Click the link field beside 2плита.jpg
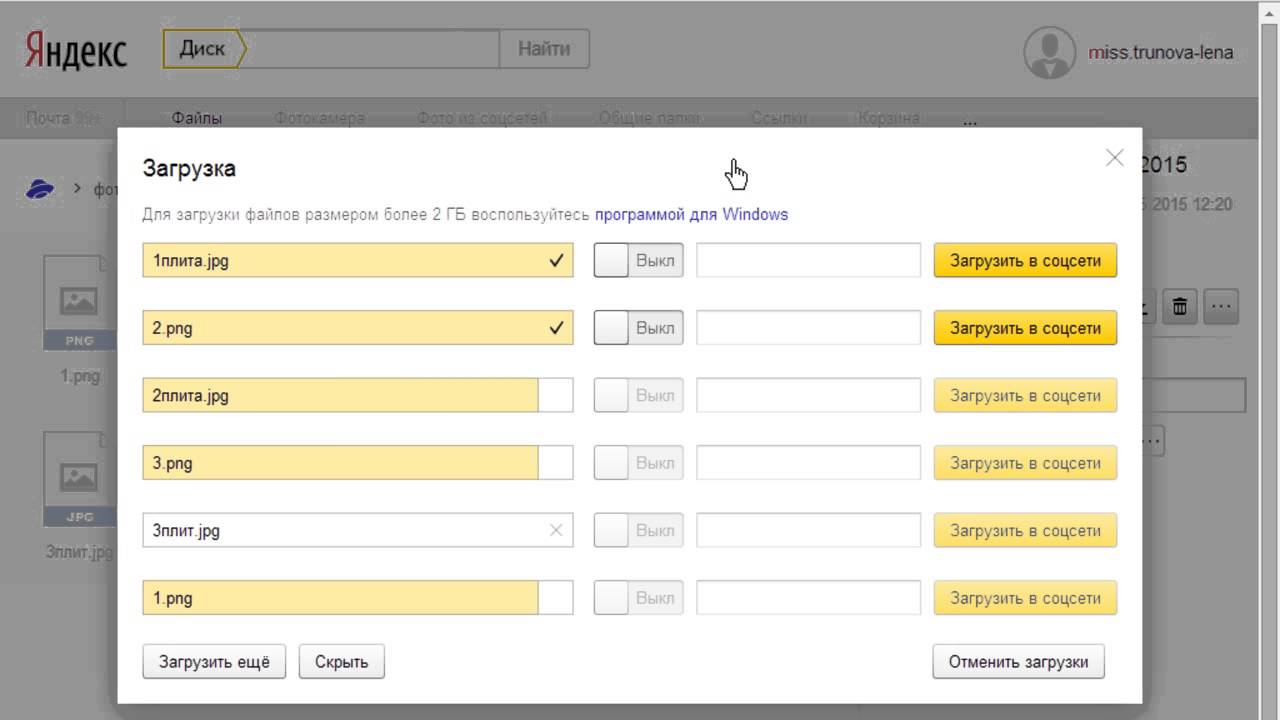The height and width of the screenshot is (720, 1280). [808, 396]
